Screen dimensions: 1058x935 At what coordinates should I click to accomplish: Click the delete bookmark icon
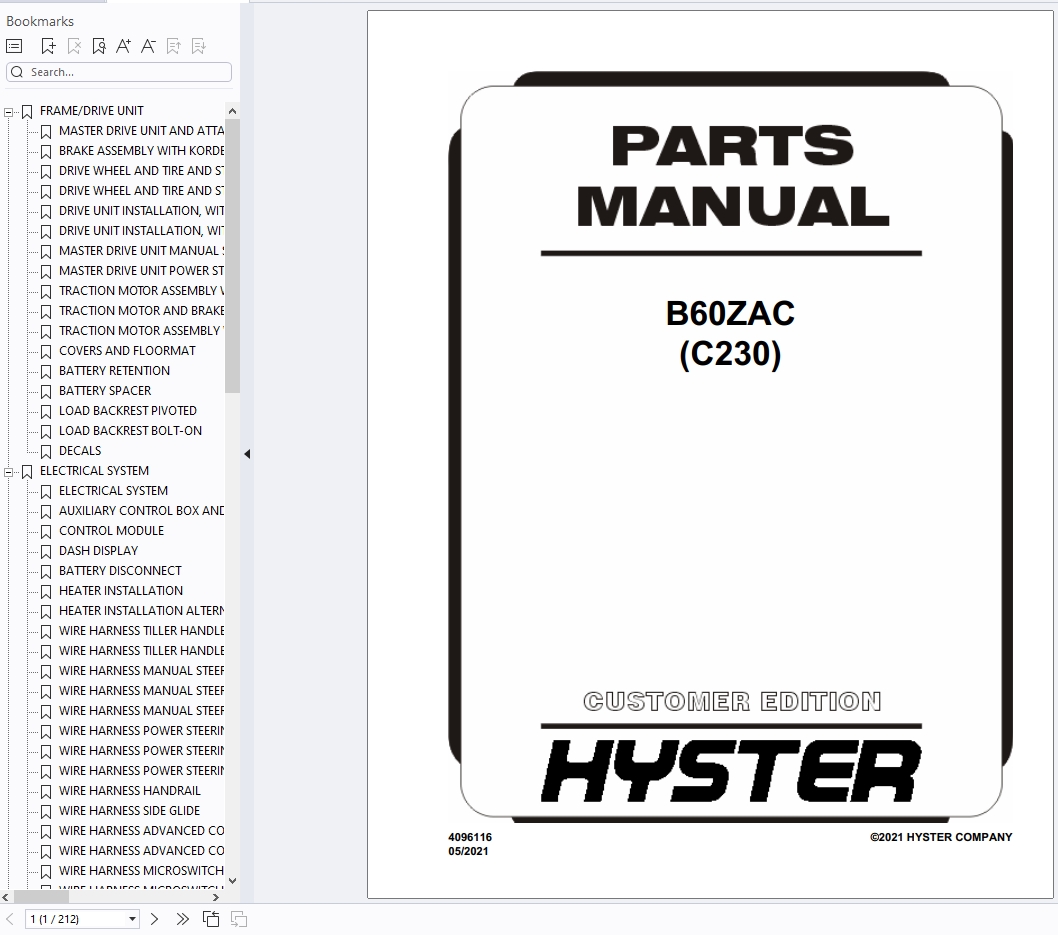click(74, 46)
